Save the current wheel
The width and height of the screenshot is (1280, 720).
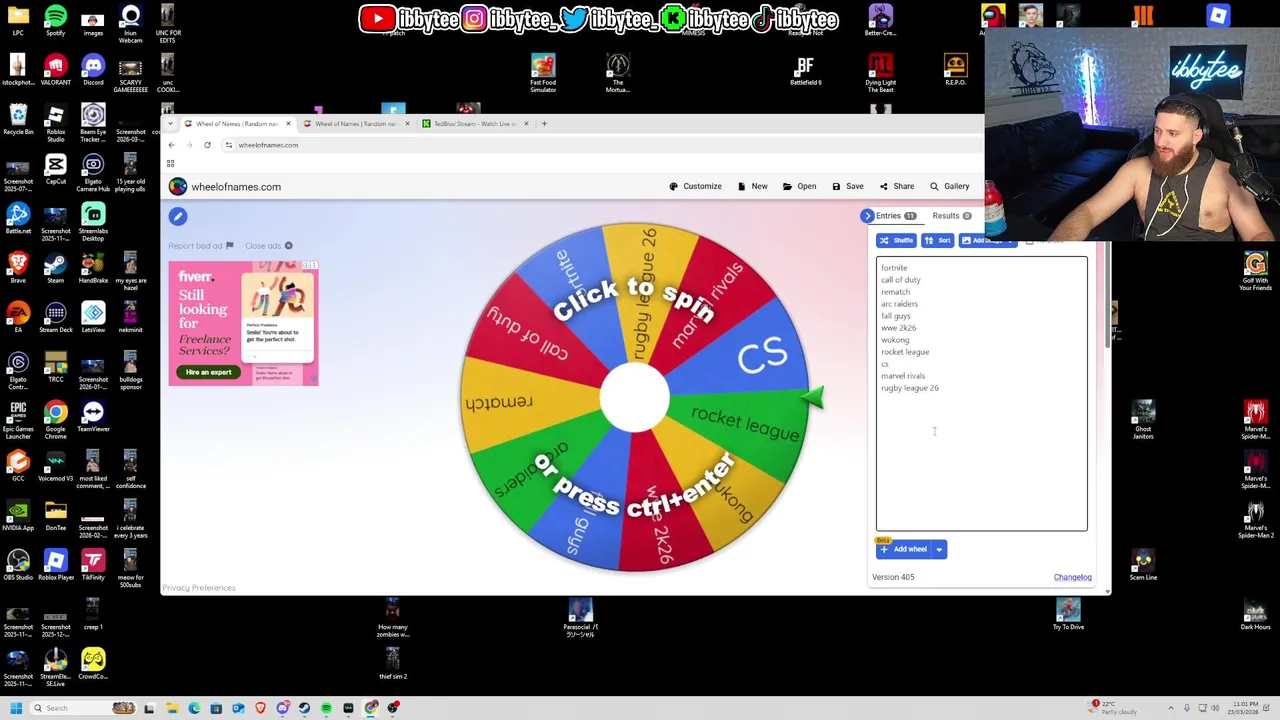click(x=848, y=186)
